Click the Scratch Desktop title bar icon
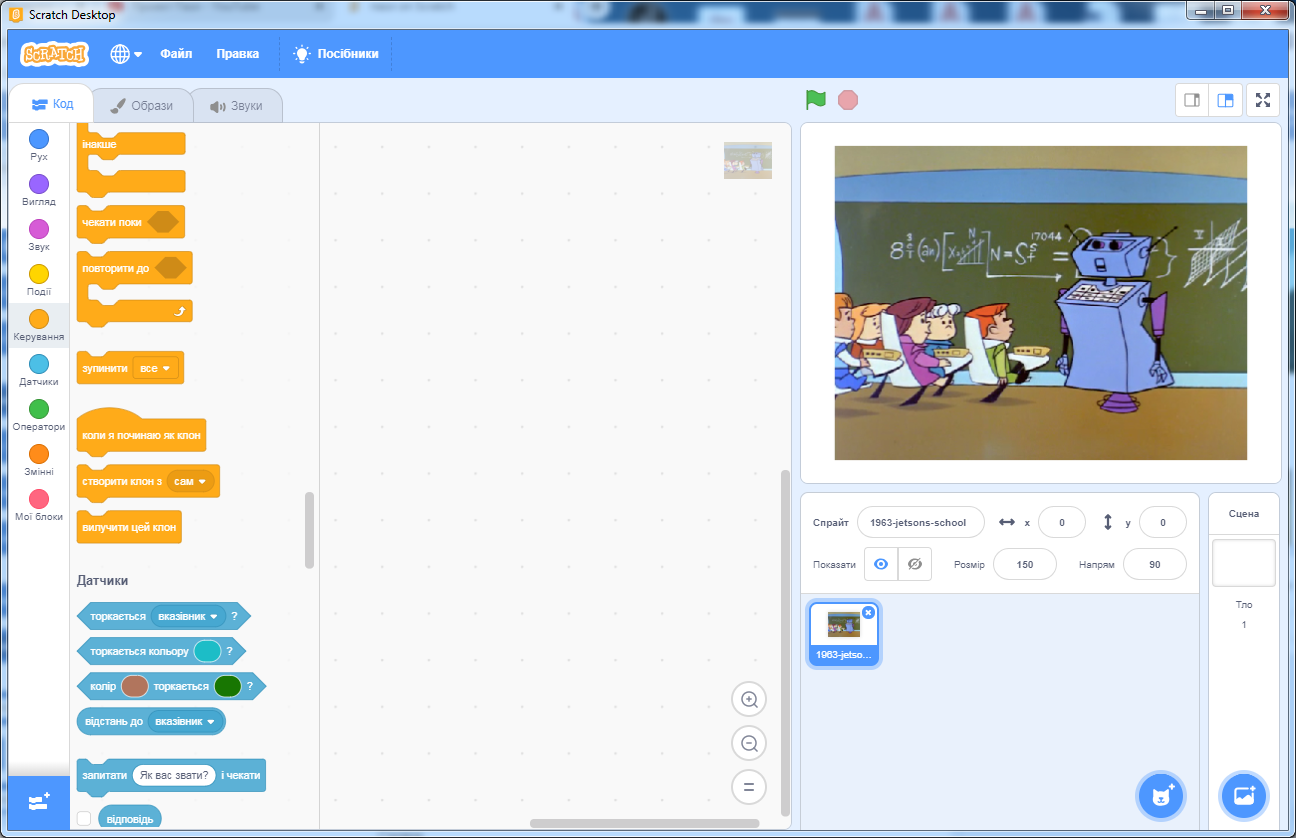This screenshot has height=838, width=1296. pyautogui.click(x=15, y=14)
